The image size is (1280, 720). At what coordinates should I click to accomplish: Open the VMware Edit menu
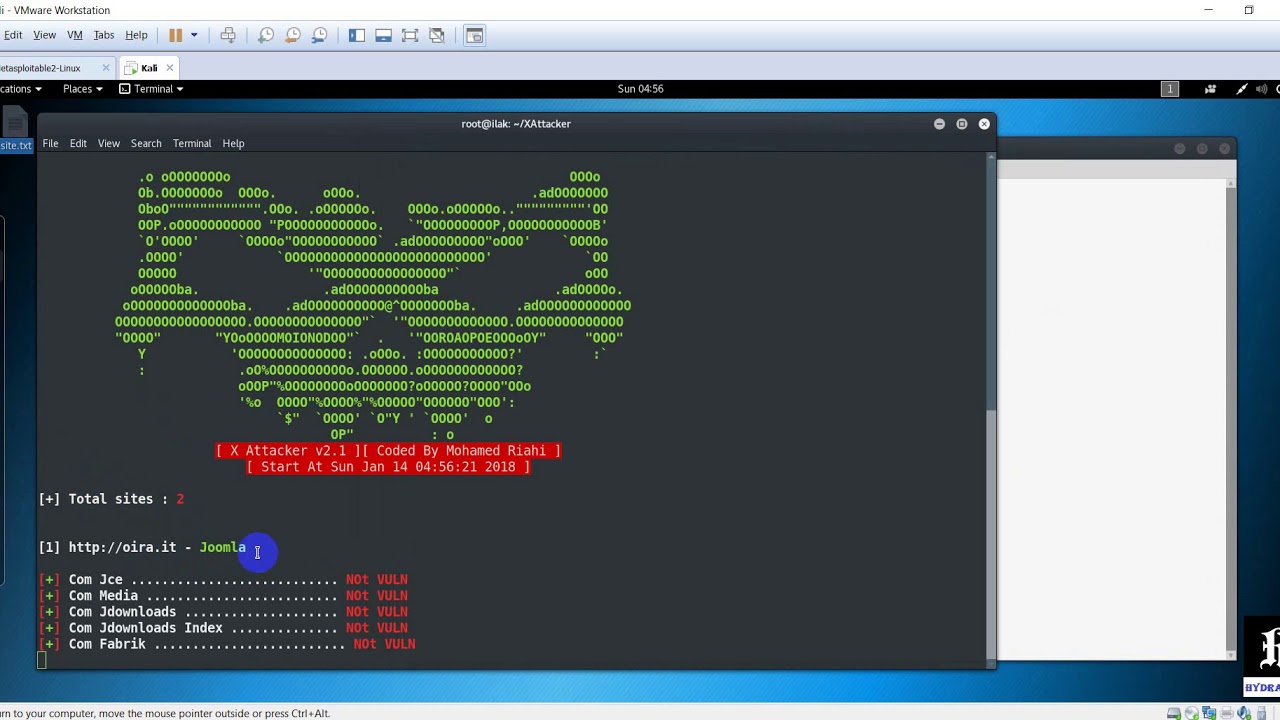(12, 35)
